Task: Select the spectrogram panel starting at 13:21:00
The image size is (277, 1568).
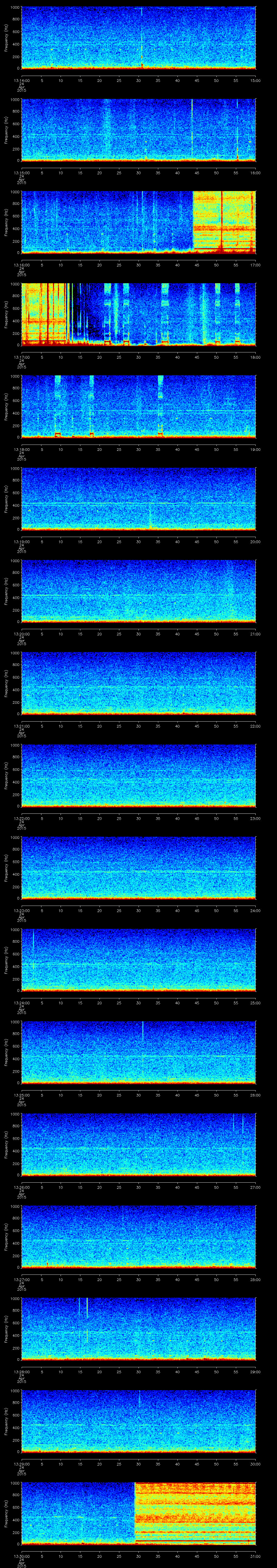Action: 138,683
